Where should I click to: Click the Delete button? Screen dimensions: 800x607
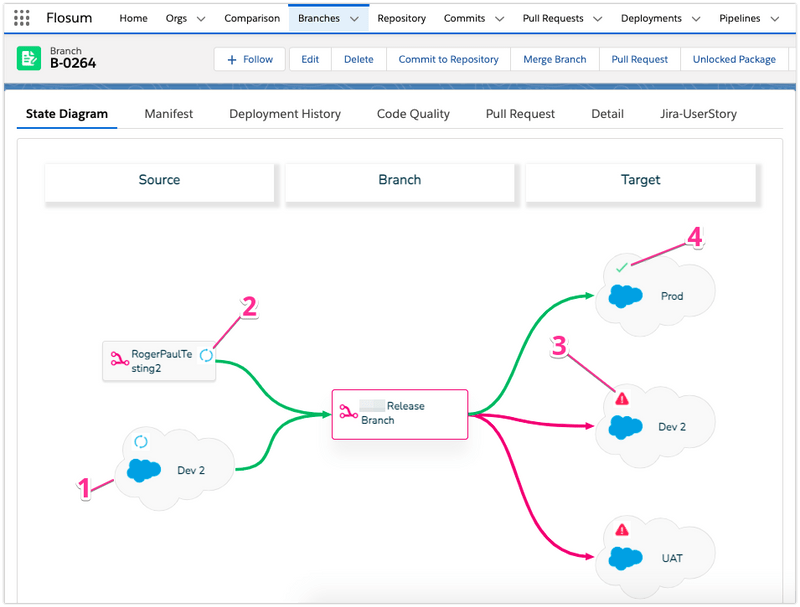coord(359,59)
